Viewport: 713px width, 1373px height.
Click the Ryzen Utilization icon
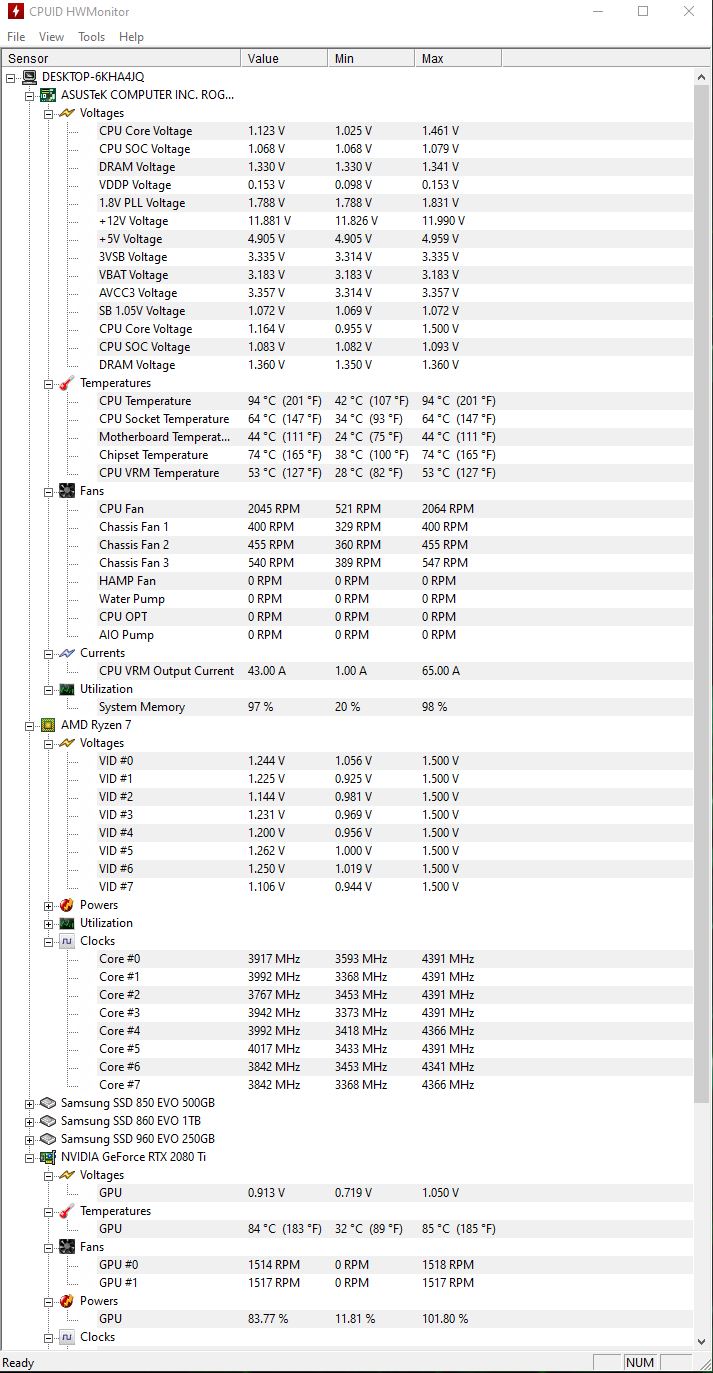click(x=67, y=923)
